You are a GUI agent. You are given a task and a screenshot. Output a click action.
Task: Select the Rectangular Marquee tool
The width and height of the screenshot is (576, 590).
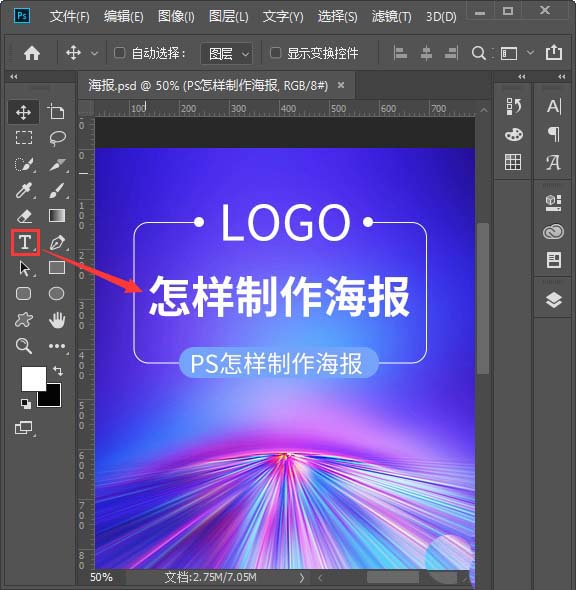click(24, 138)
